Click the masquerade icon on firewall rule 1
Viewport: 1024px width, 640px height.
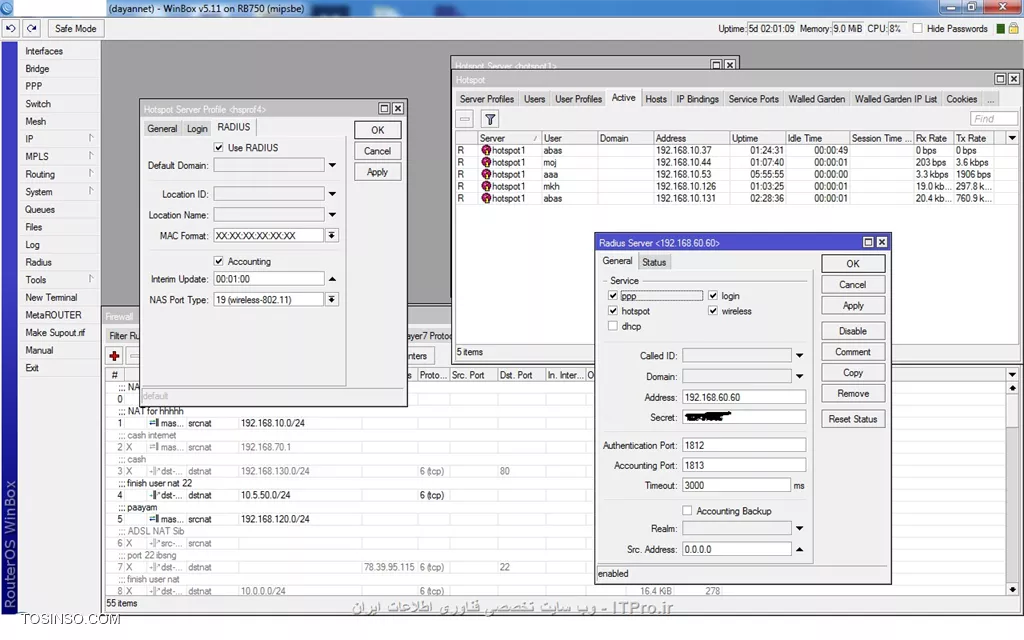tap(154, 423)
